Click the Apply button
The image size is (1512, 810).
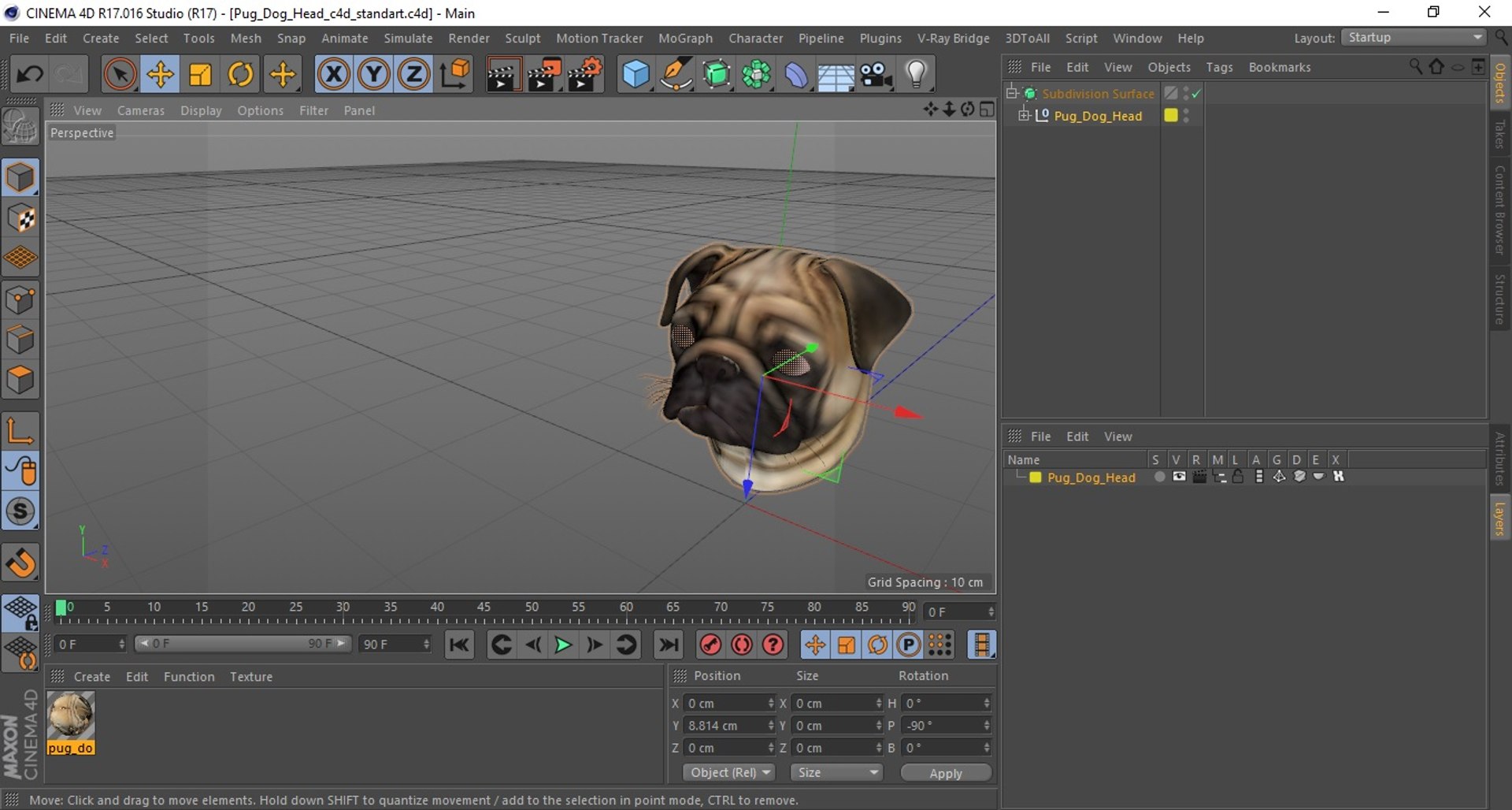[x=946, y=773]
